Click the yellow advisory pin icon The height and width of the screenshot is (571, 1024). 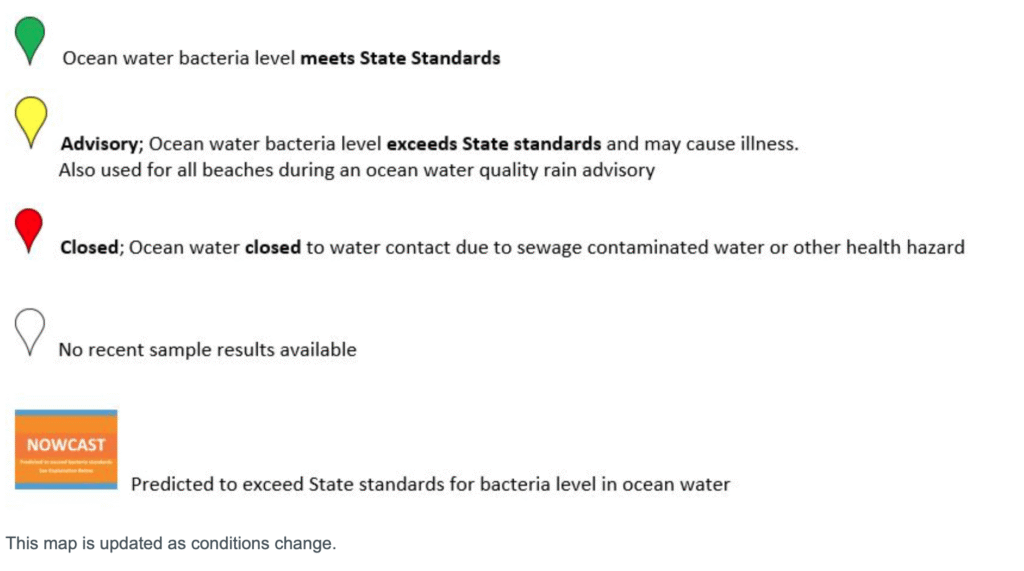(31, 119)
